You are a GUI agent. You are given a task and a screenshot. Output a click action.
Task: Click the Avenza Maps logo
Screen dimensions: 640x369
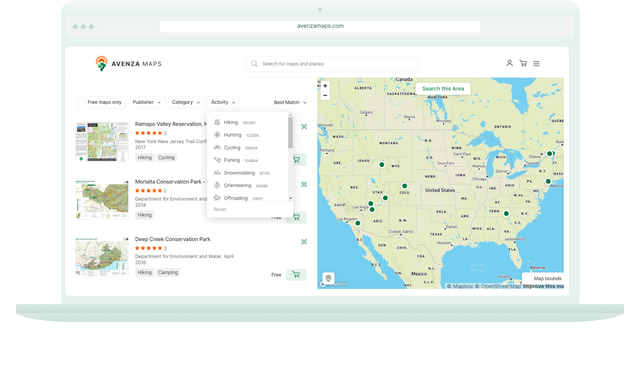point(129,64)
